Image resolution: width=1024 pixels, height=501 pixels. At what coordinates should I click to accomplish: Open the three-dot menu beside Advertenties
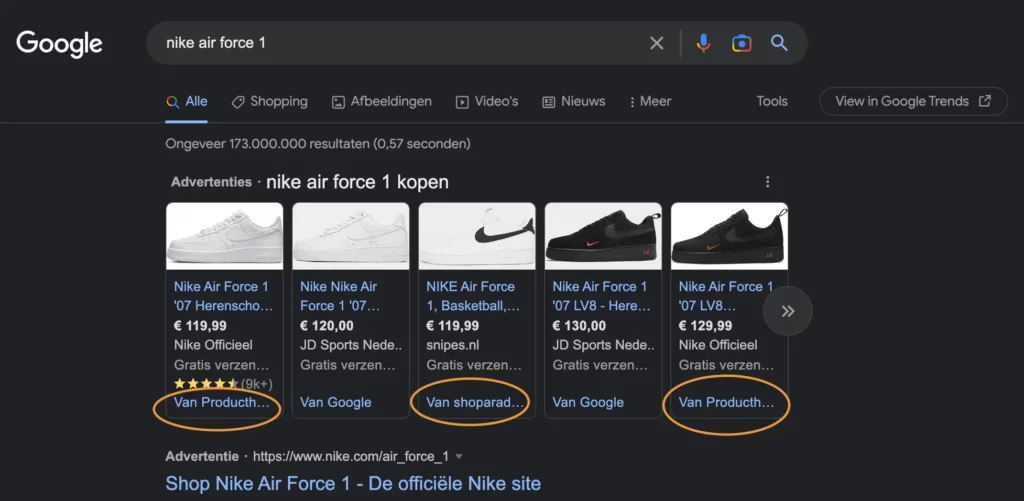pyautogui.click(x=767, y=182)
